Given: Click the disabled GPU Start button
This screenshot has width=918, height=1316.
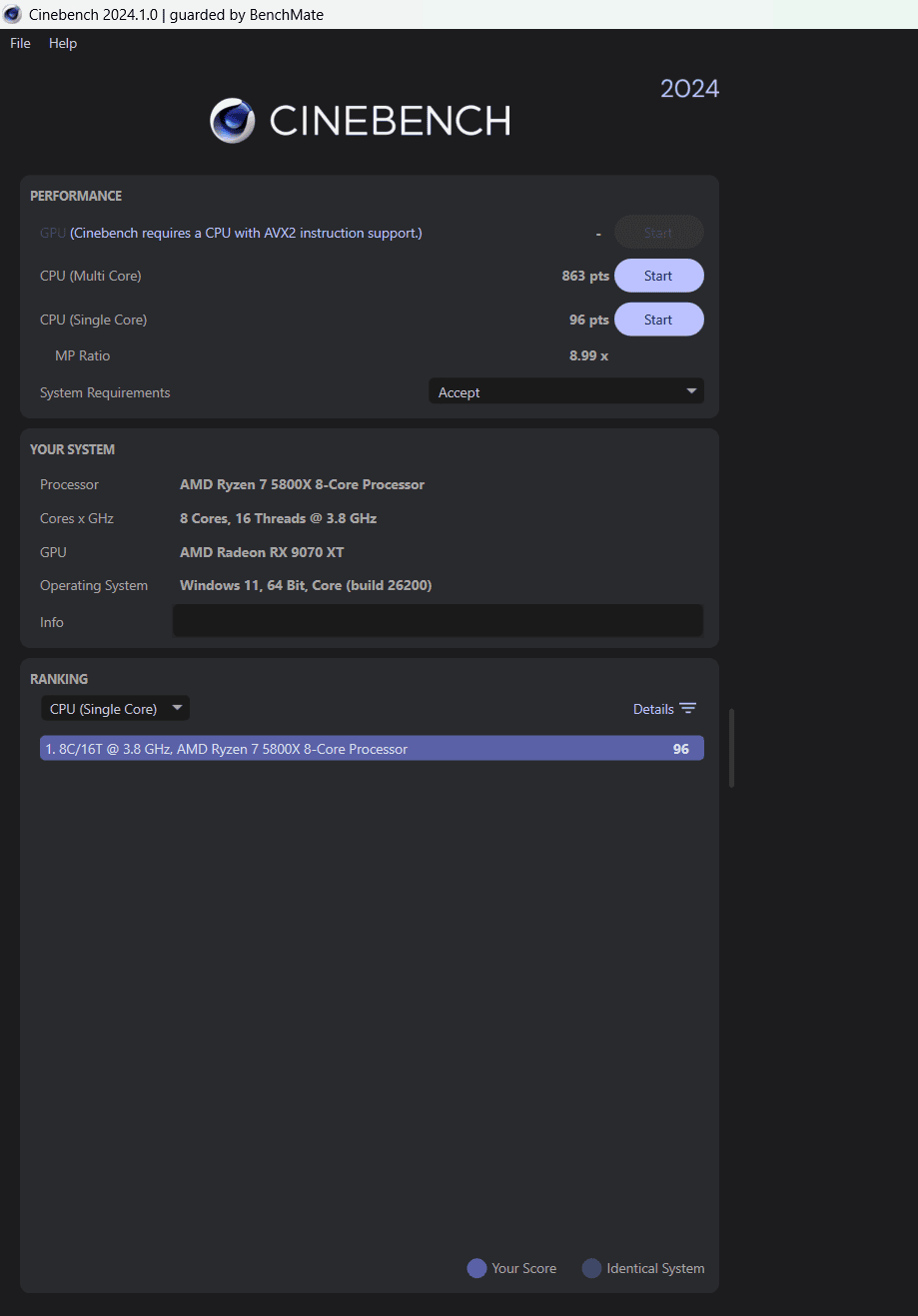Looking at the screenshot, I should (658, 233).
